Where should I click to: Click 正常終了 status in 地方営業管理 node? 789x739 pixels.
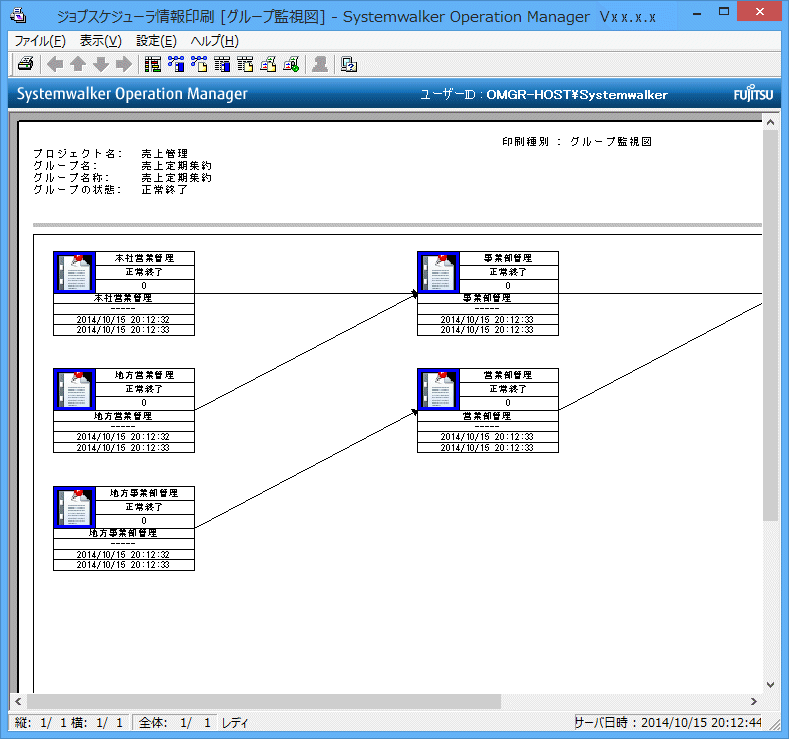pyautogui.click(x=144, y=389)
